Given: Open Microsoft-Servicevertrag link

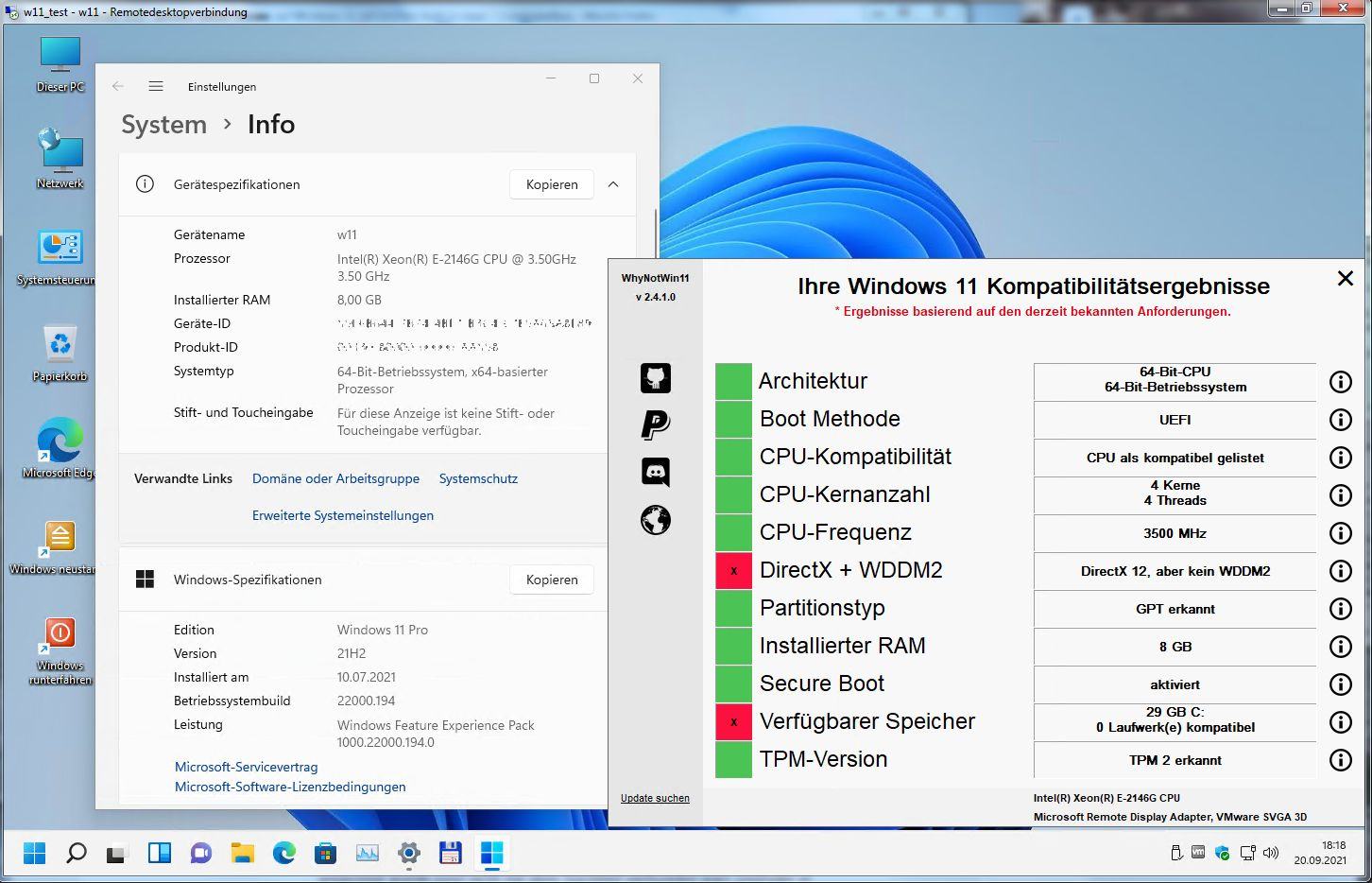Looking at the screenshot, I should point(246,767).
